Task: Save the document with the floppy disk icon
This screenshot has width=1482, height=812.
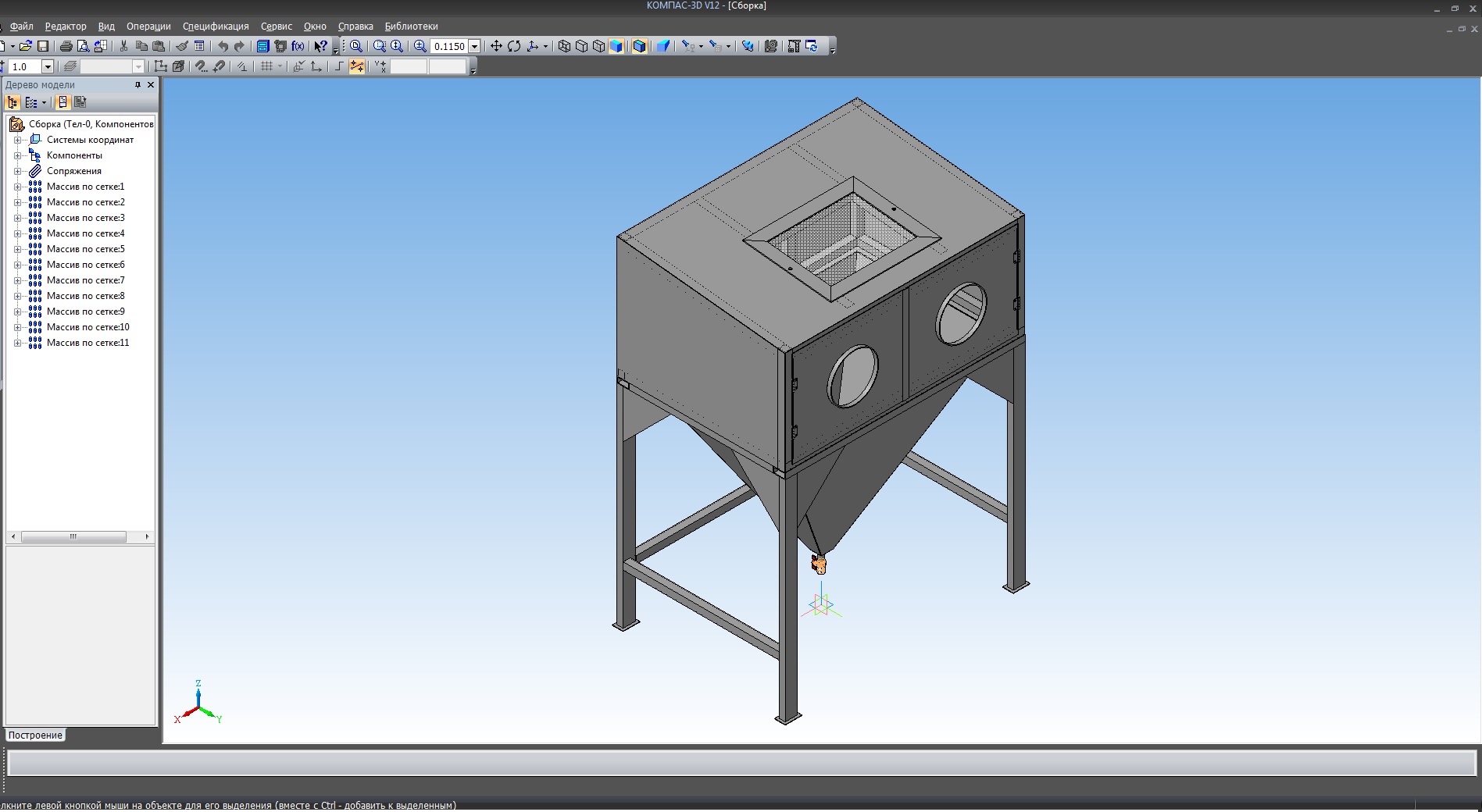Action: pos(43,46)
